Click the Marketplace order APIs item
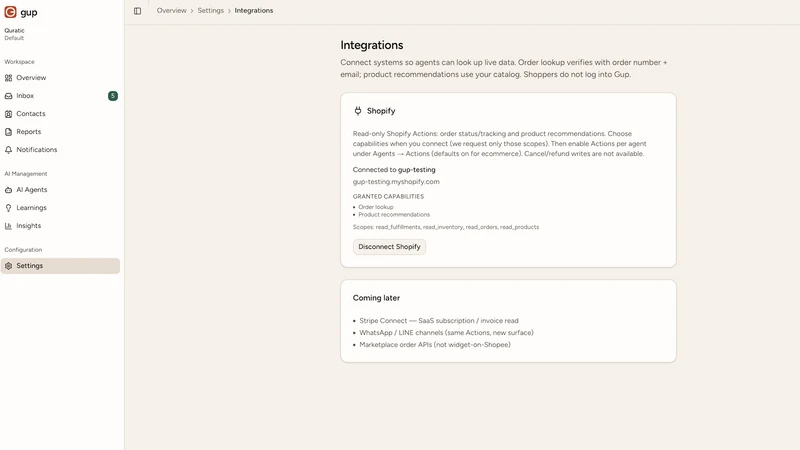 [435, 345]
